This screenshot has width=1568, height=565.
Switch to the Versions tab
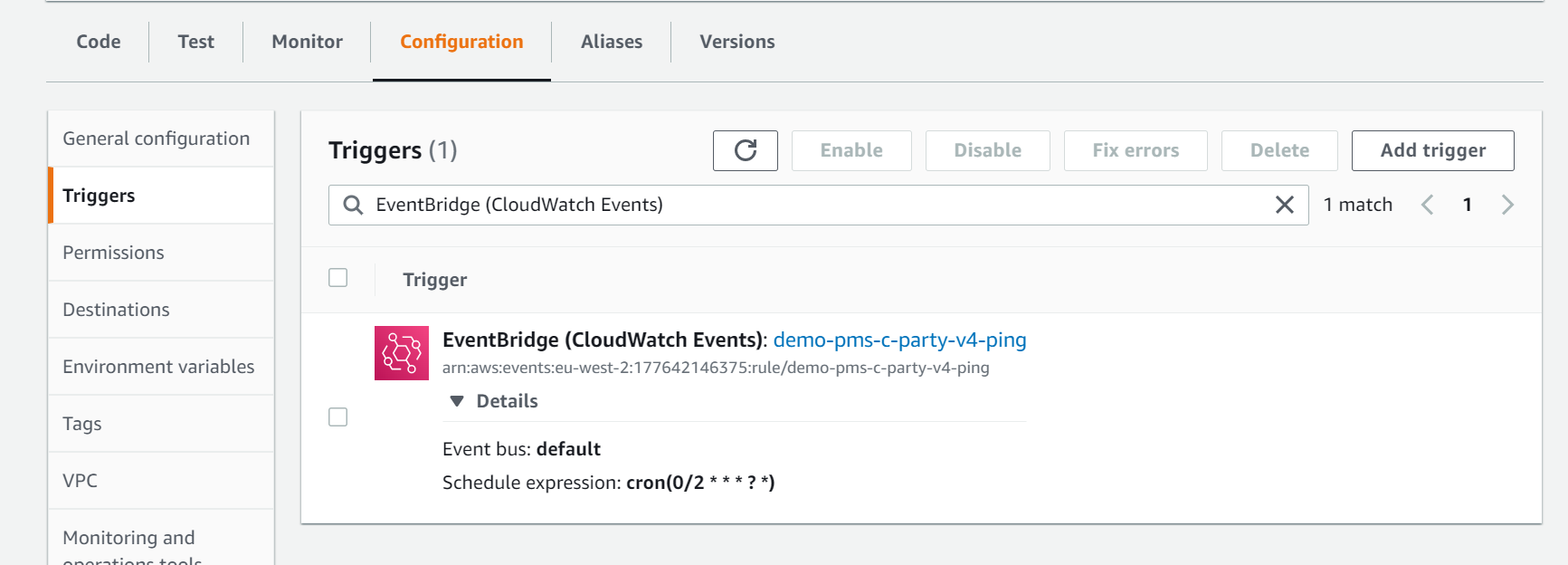[736, 42]
